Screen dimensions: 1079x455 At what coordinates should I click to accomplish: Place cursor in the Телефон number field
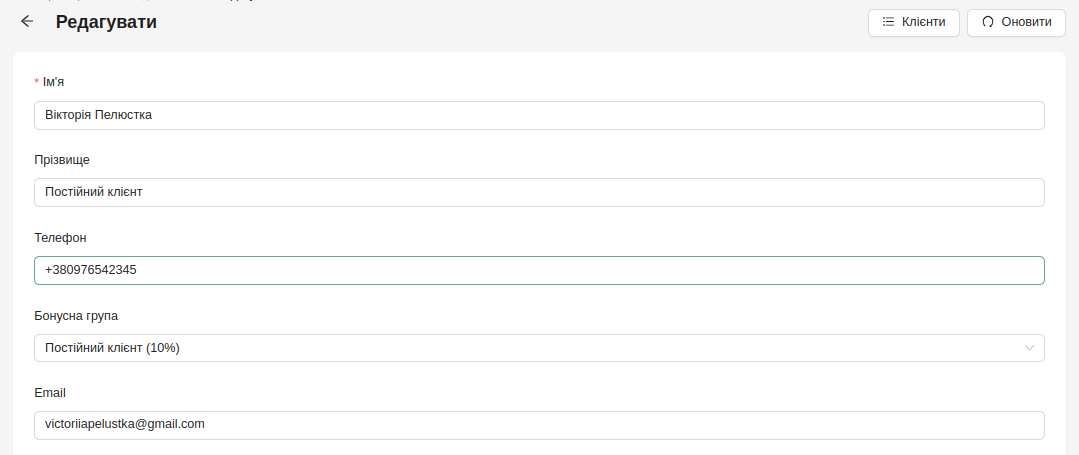539,271
